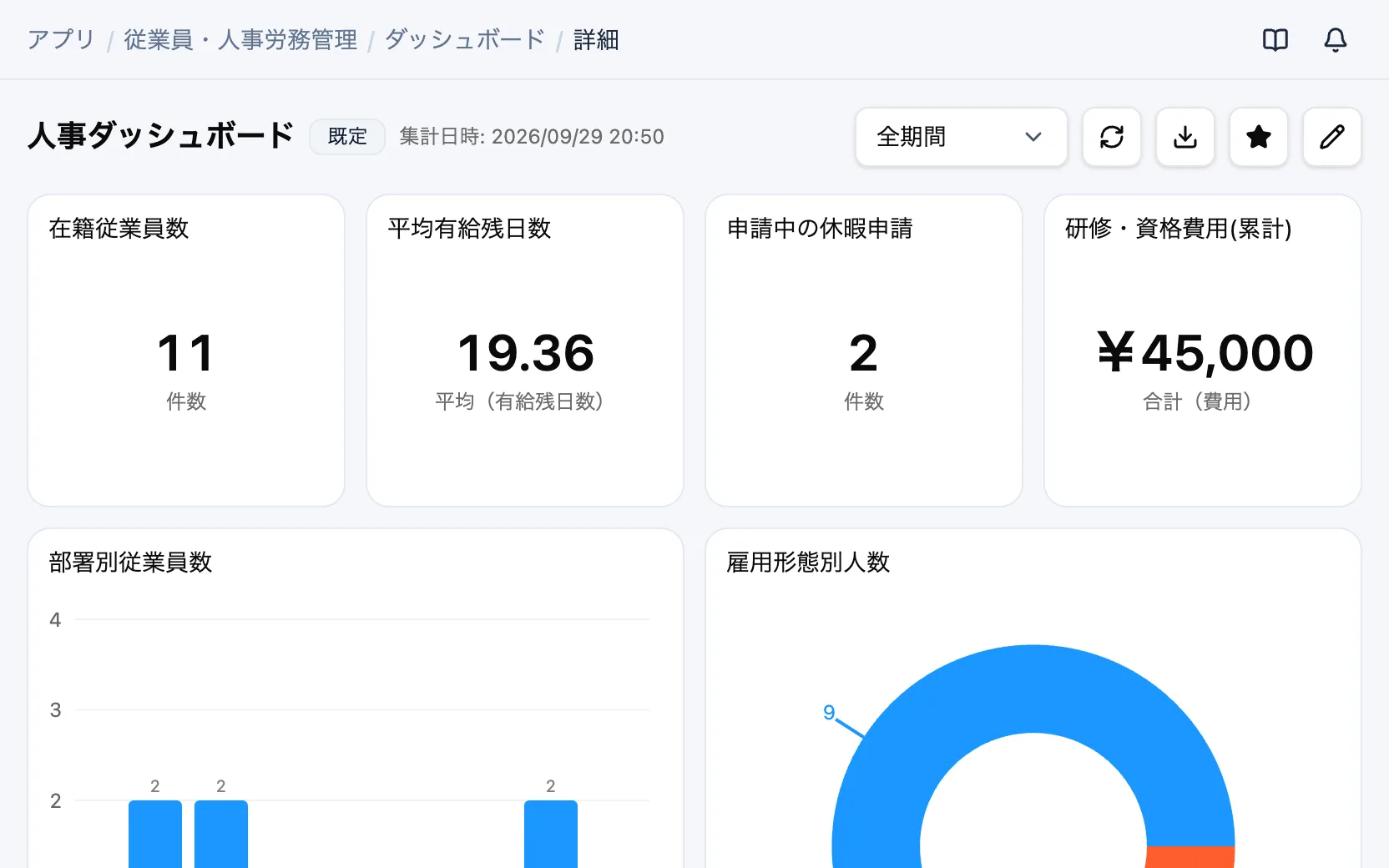1389x868 pixels.
Task: Refresh the dashboard data
Action: (1112, 137)
